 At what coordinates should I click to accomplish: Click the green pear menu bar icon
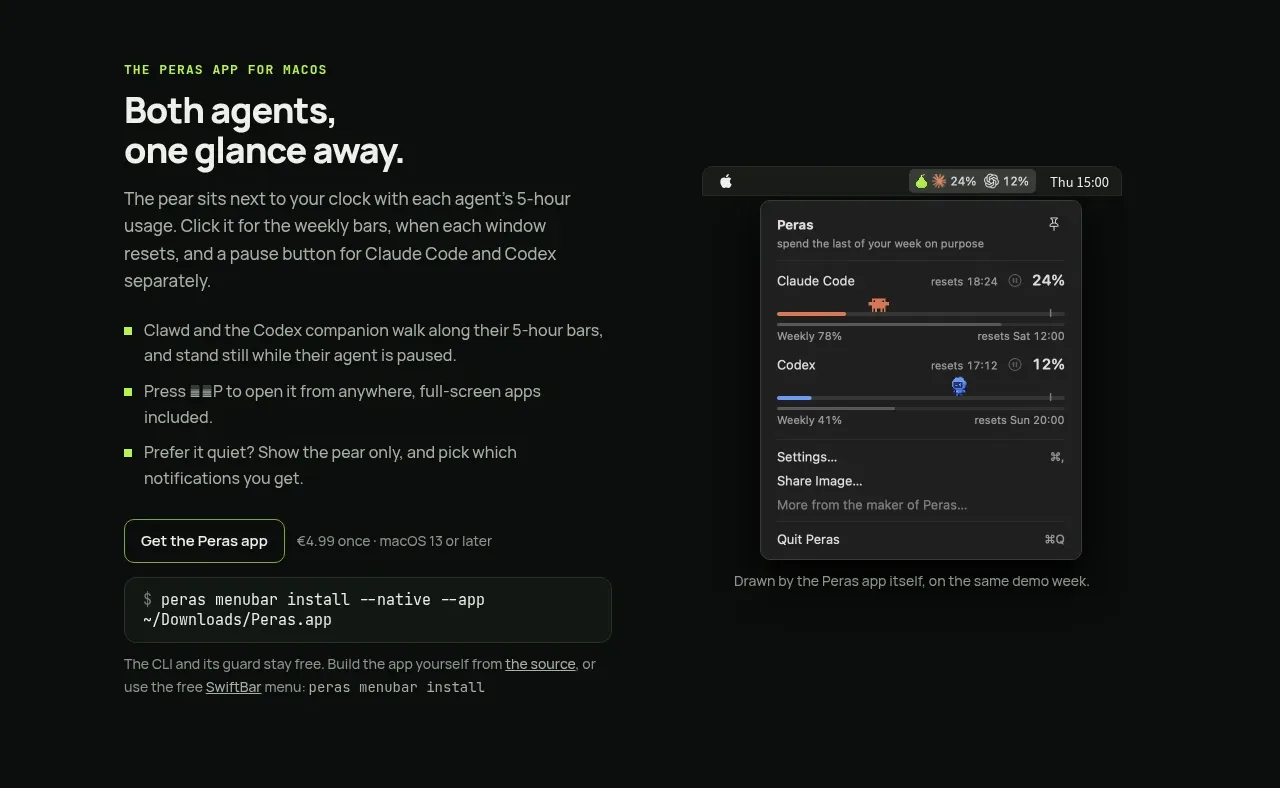pyautogui.click(x=921, y=181)
